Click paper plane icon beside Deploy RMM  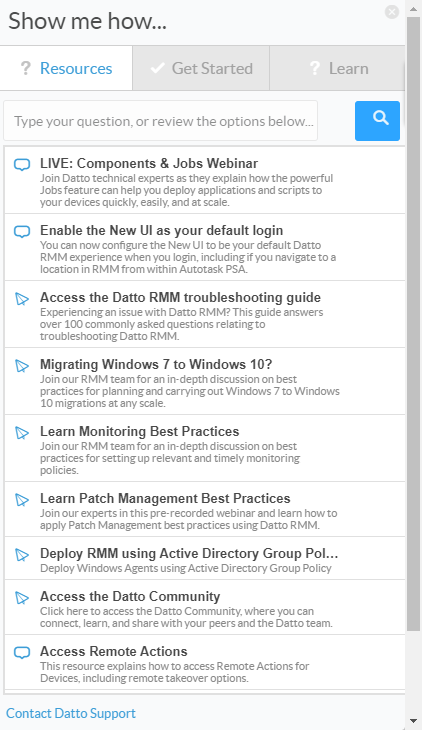[22, 554]
